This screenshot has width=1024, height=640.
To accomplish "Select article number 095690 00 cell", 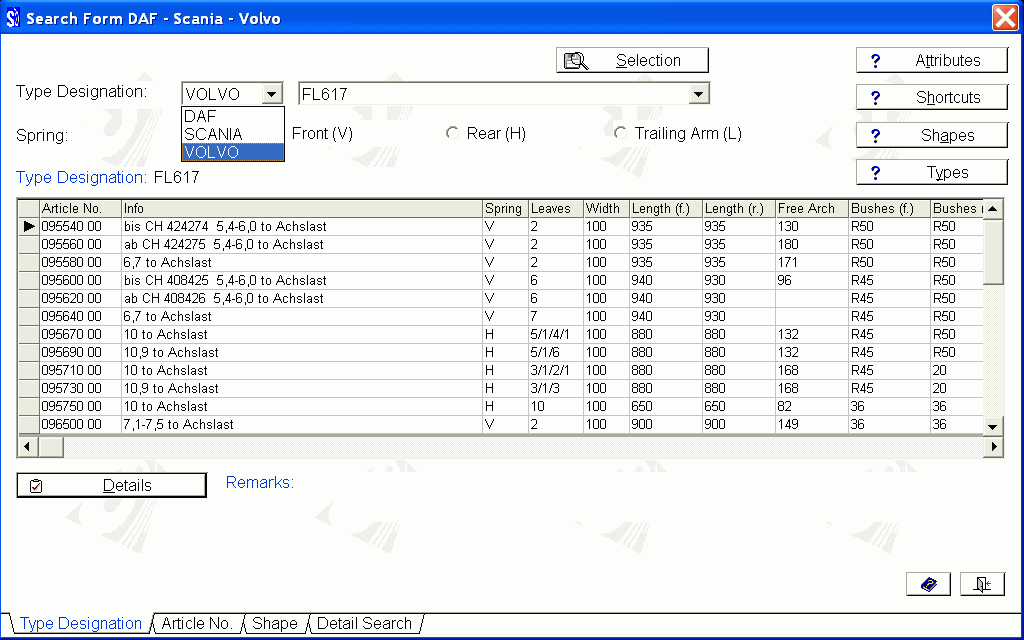I will point(80,352).
